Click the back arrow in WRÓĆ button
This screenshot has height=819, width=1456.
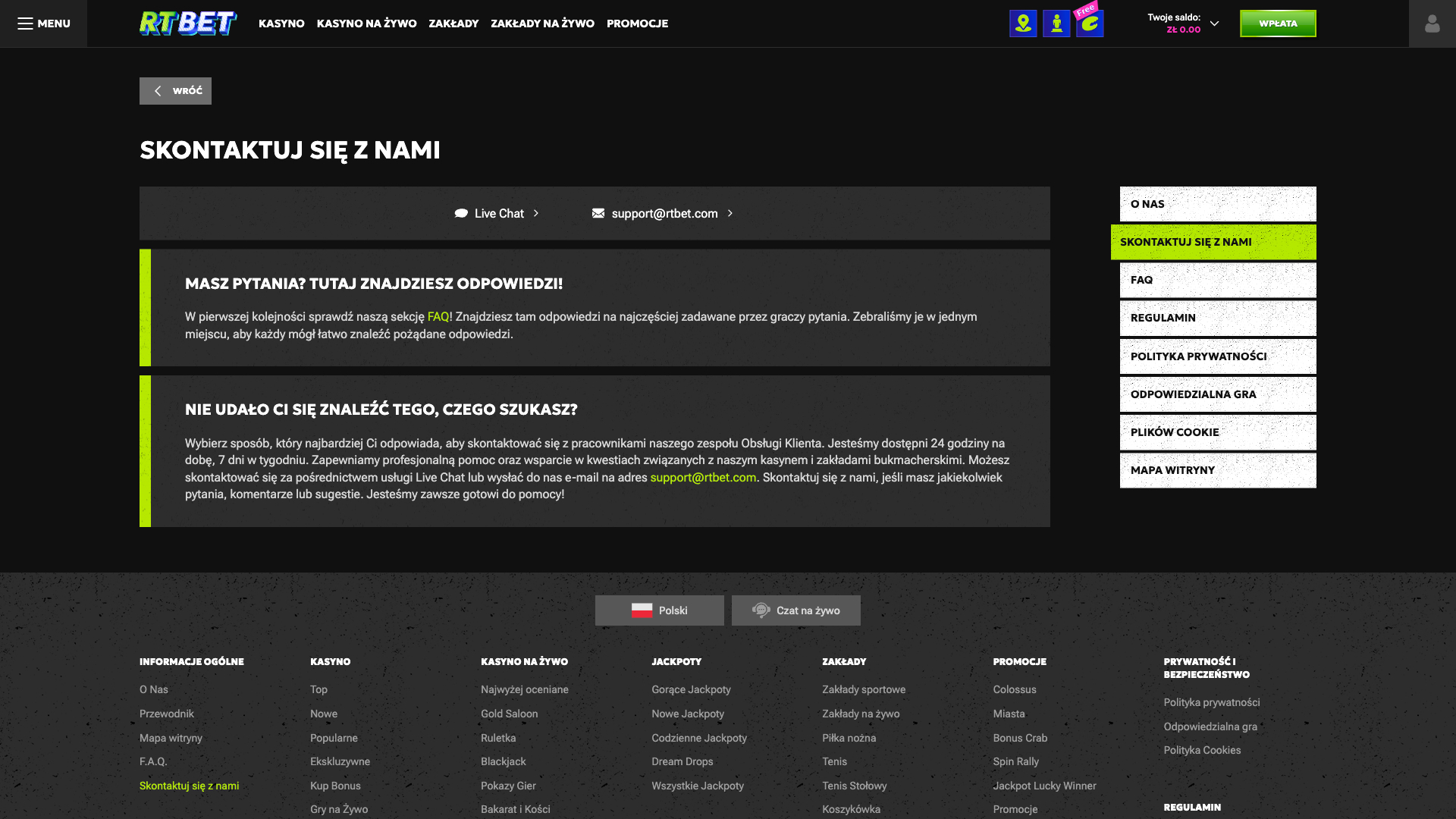pos(158,91)
